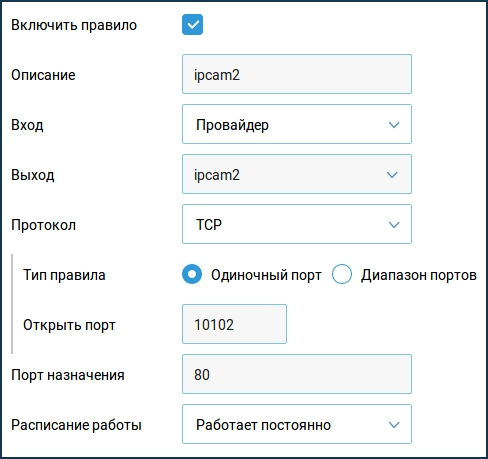The height and width of the screenshot is (459, 488).
Task: Open the Протокол dropdown showing TCP
Action: 297,224
